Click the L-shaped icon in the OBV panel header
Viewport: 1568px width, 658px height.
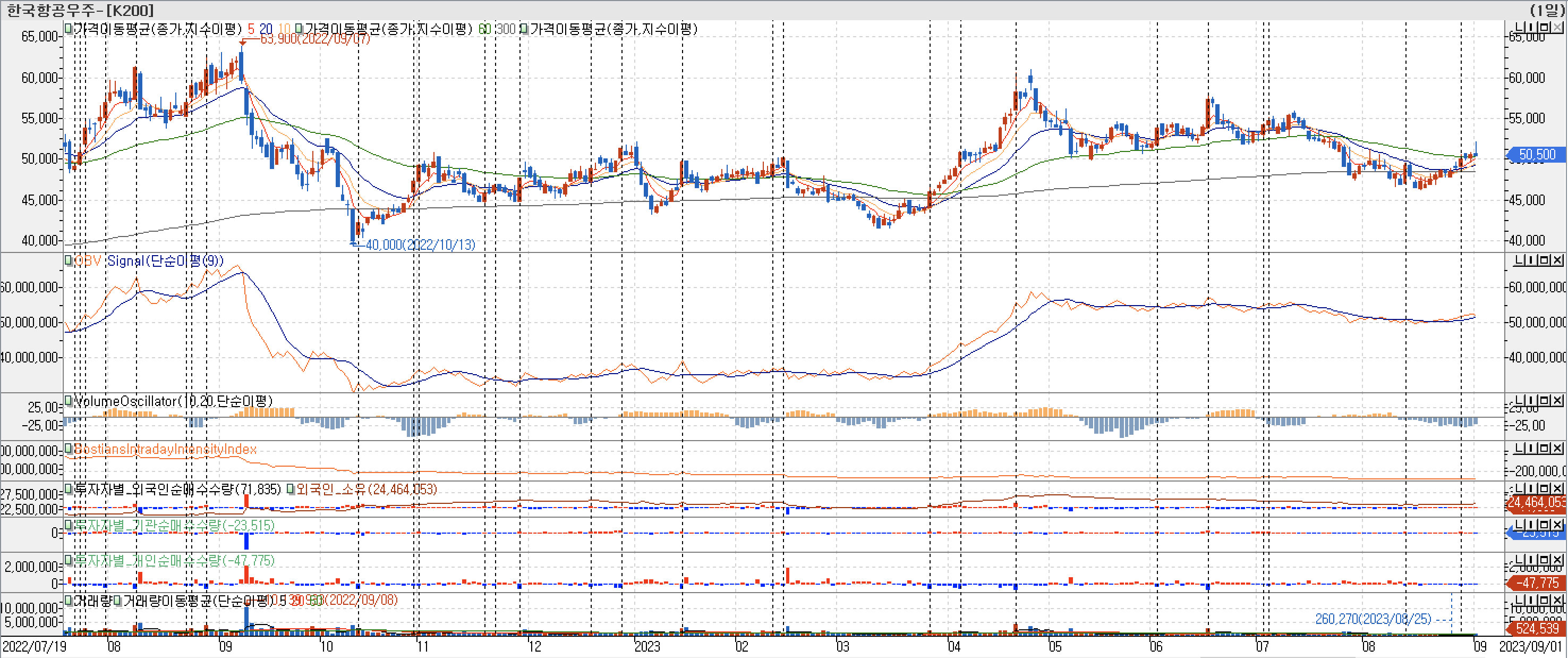point(1519,260)
